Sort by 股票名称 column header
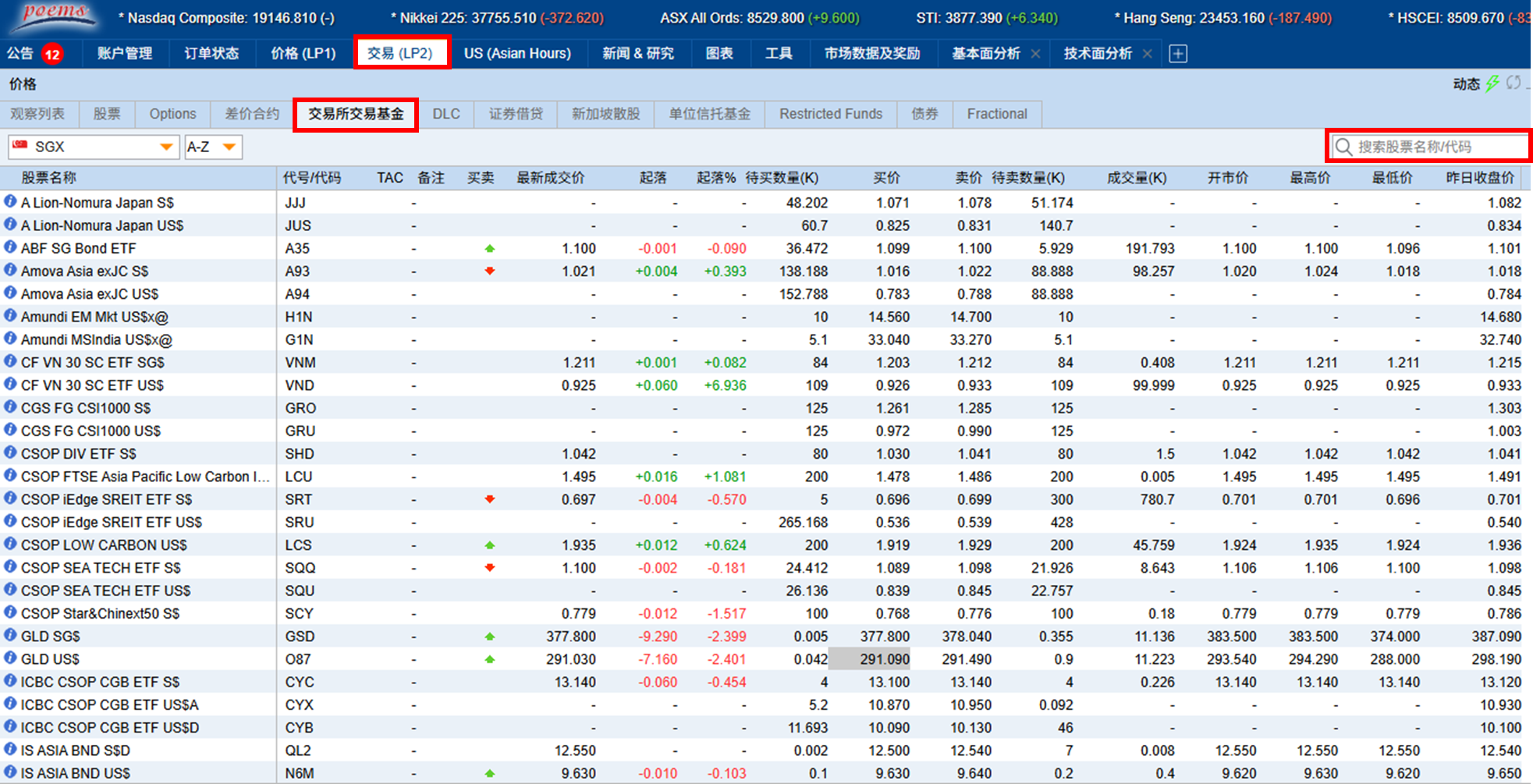1533x784 pixels. coord(48,178)
